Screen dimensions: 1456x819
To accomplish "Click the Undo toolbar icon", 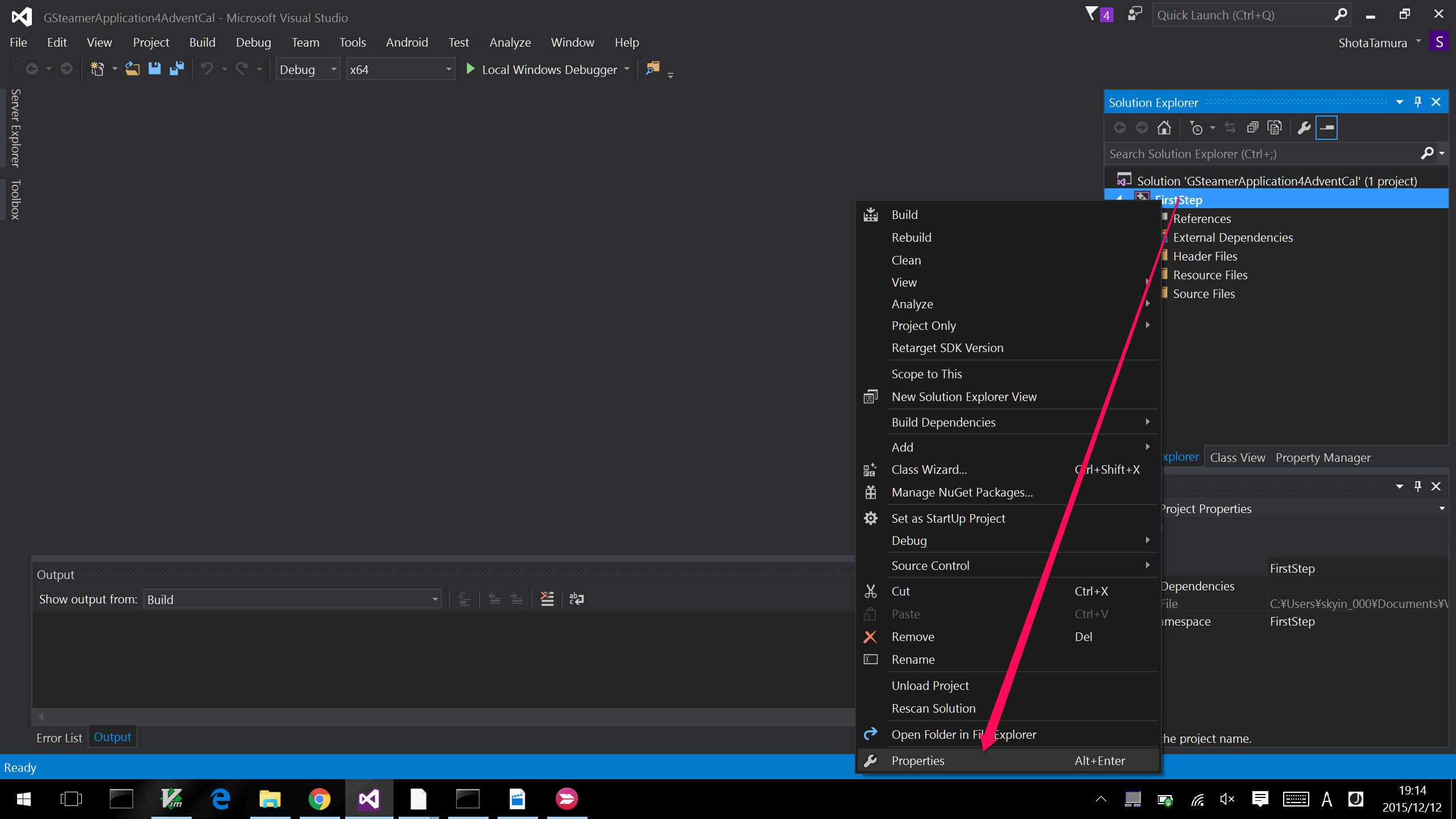I will 208,68.
